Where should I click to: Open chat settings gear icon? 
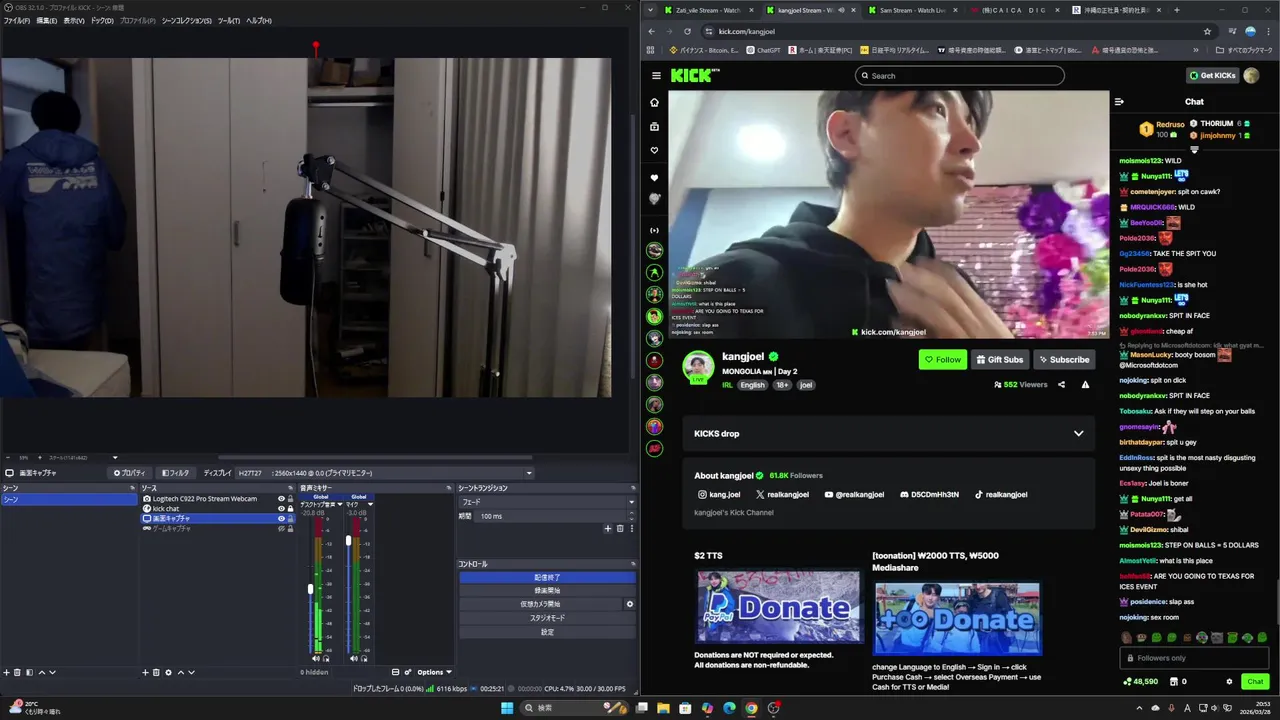click(x=1229, y=682)
